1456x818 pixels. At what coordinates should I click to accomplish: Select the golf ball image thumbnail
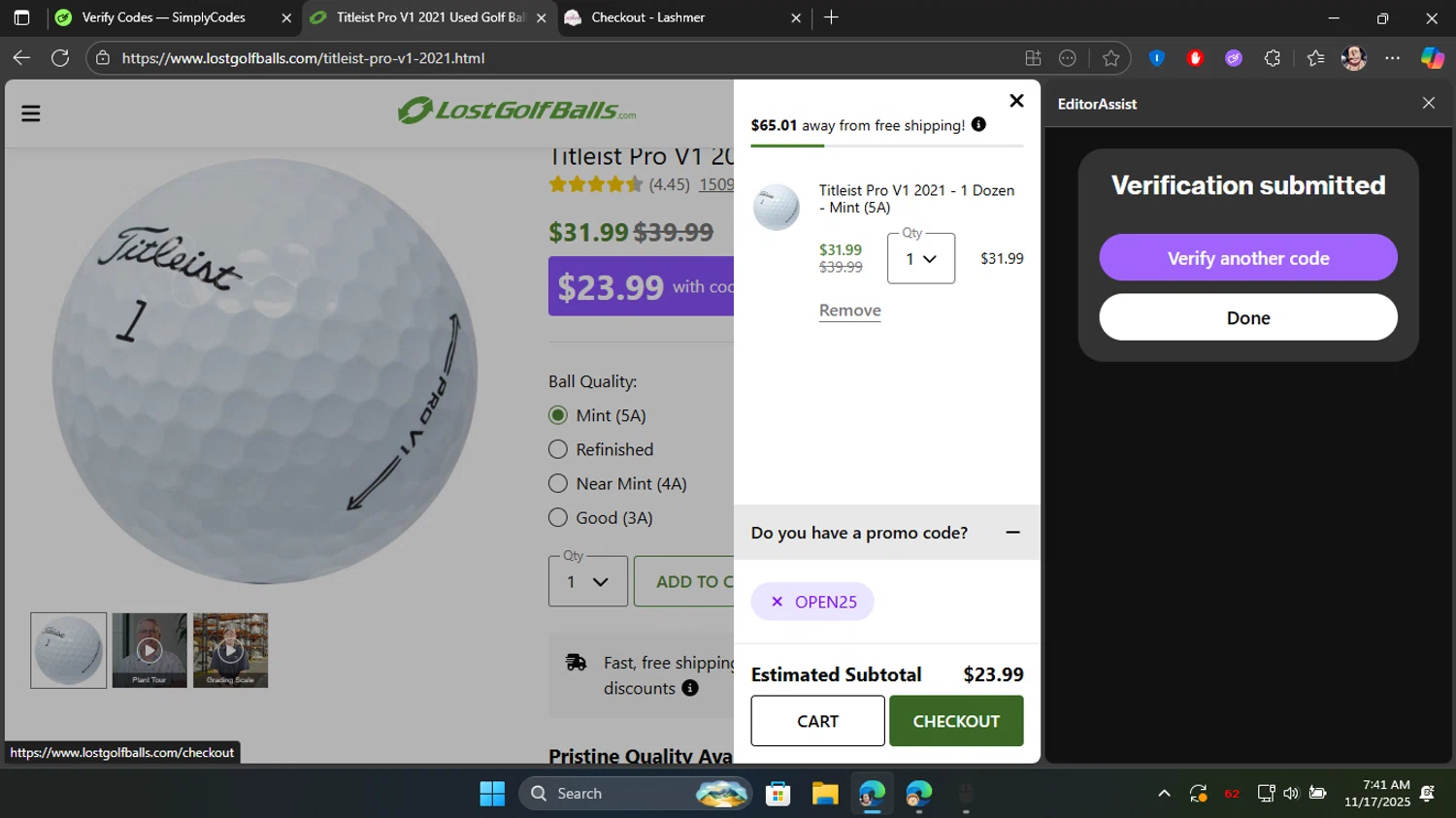click(x=69, y=650)
